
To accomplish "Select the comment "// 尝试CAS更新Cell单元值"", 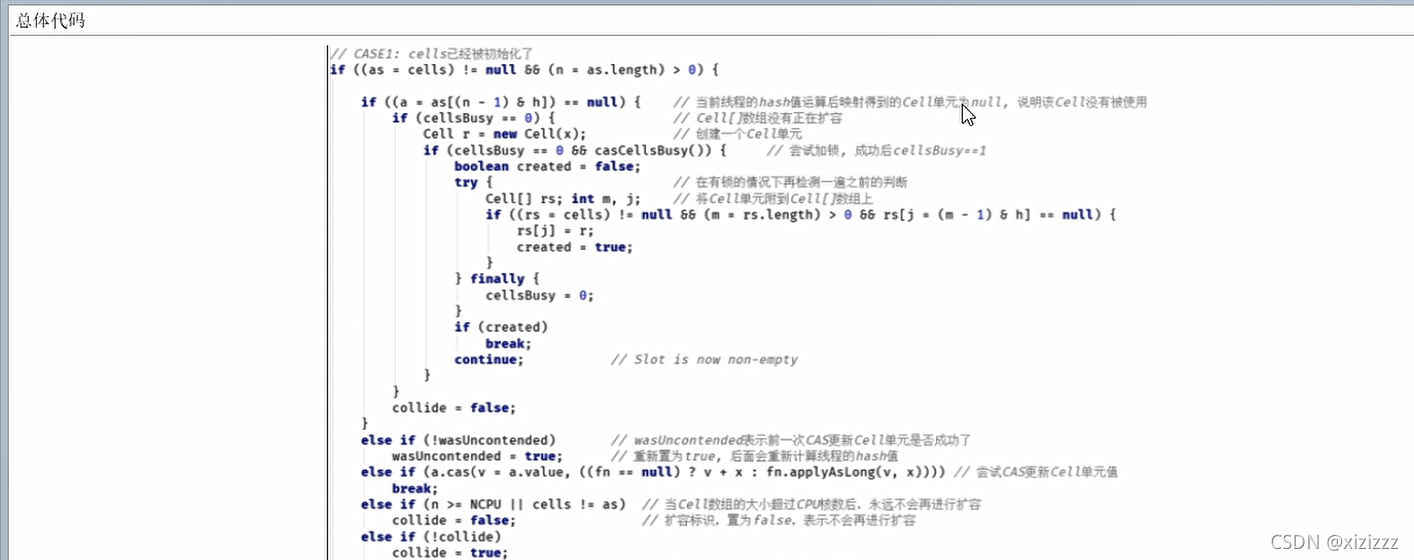I will 1036,472.
